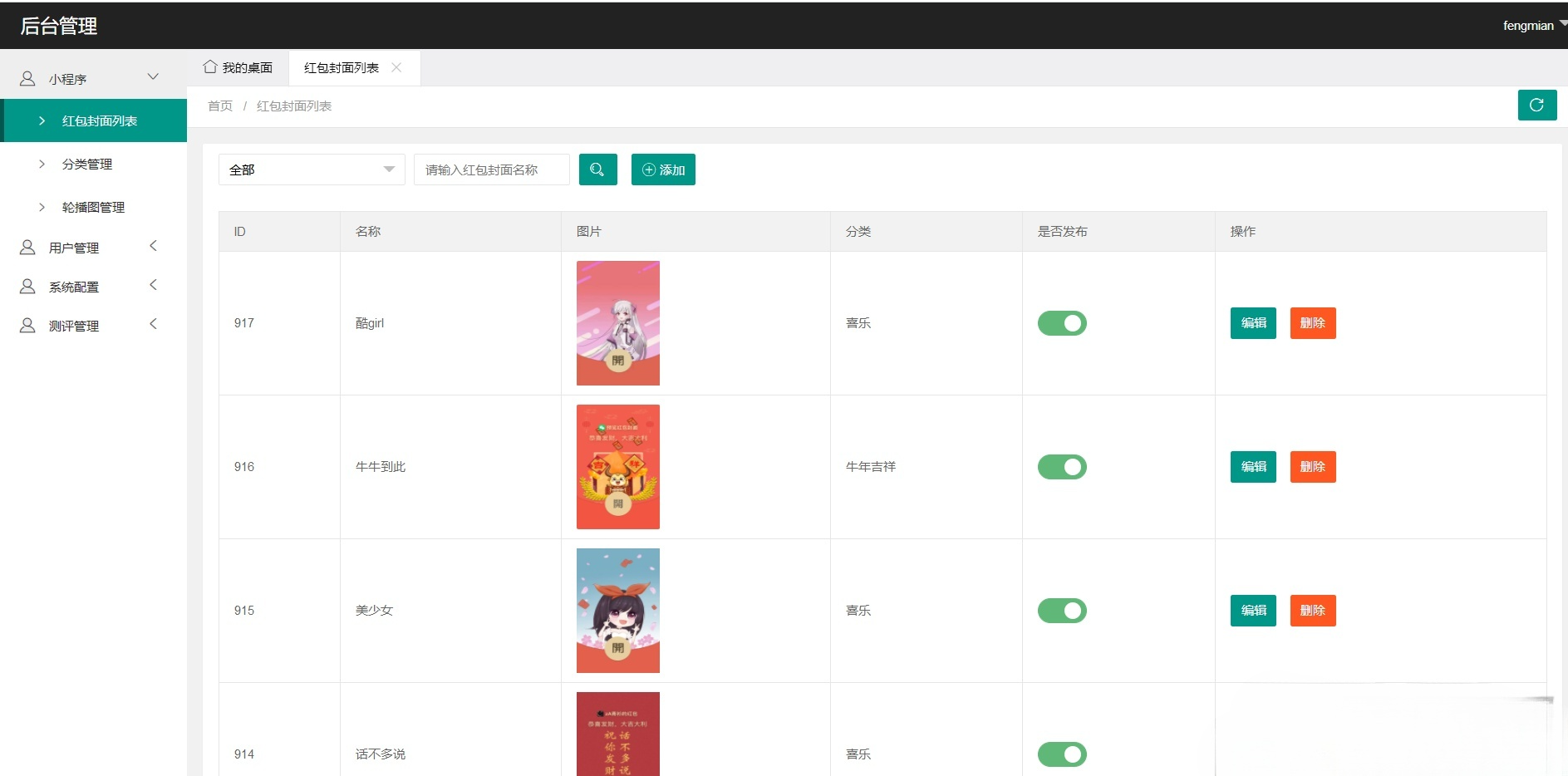This screenshot has width=1568, height=776.
Task: Open 分类管理 in the sidebar
Action: point(87,165)
